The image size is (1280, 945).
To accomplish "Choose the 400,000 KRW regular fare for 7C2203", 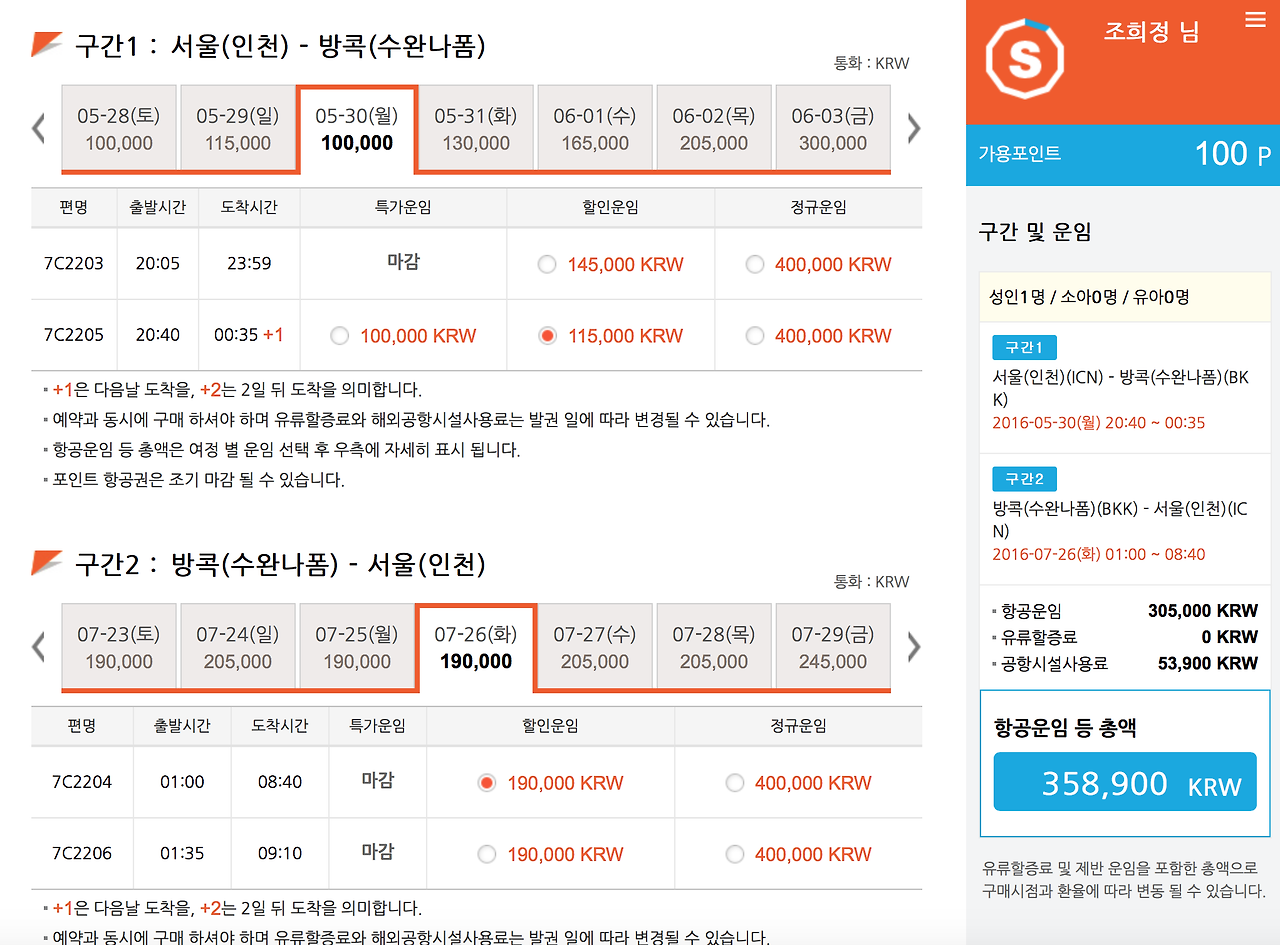I will tap(755, 264).
